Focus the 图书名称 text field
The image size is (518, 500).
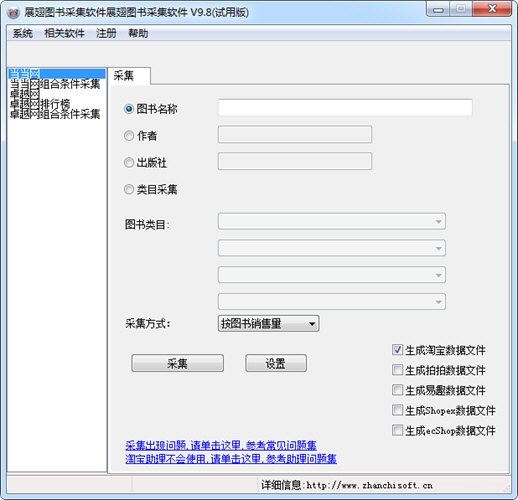coord(345,107)
